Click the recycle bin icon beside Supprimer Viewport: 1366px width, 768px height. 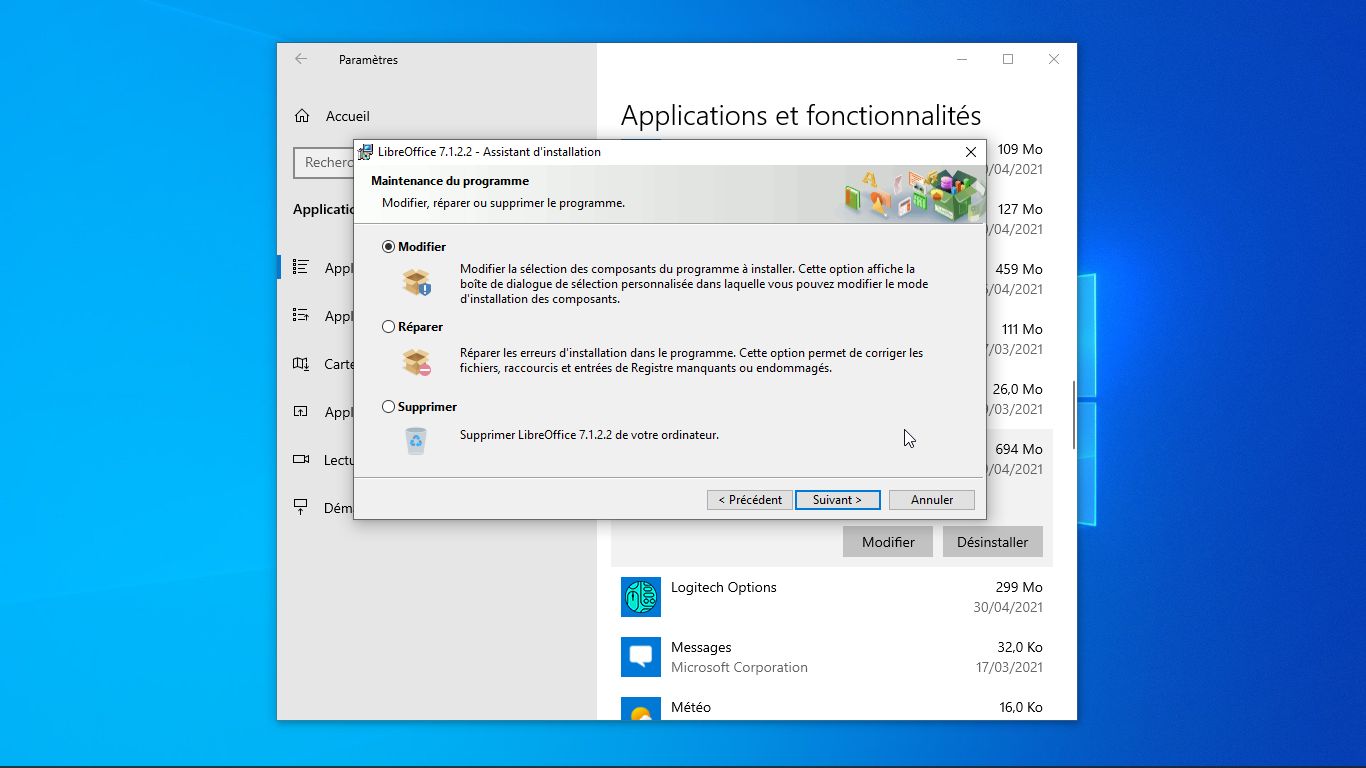(x=416, y=441)
